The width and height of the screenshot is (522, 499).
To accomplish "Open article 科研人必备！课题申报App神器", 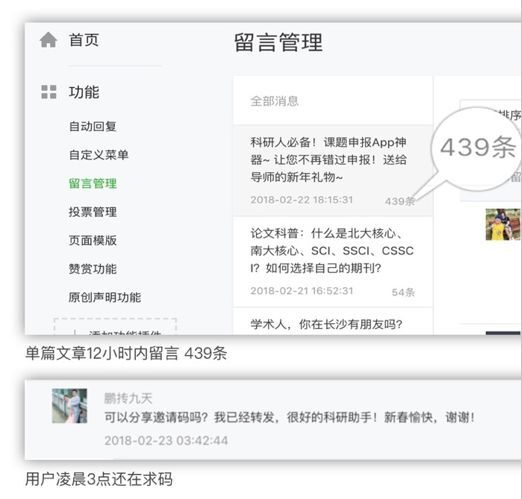I will [329, 160].
